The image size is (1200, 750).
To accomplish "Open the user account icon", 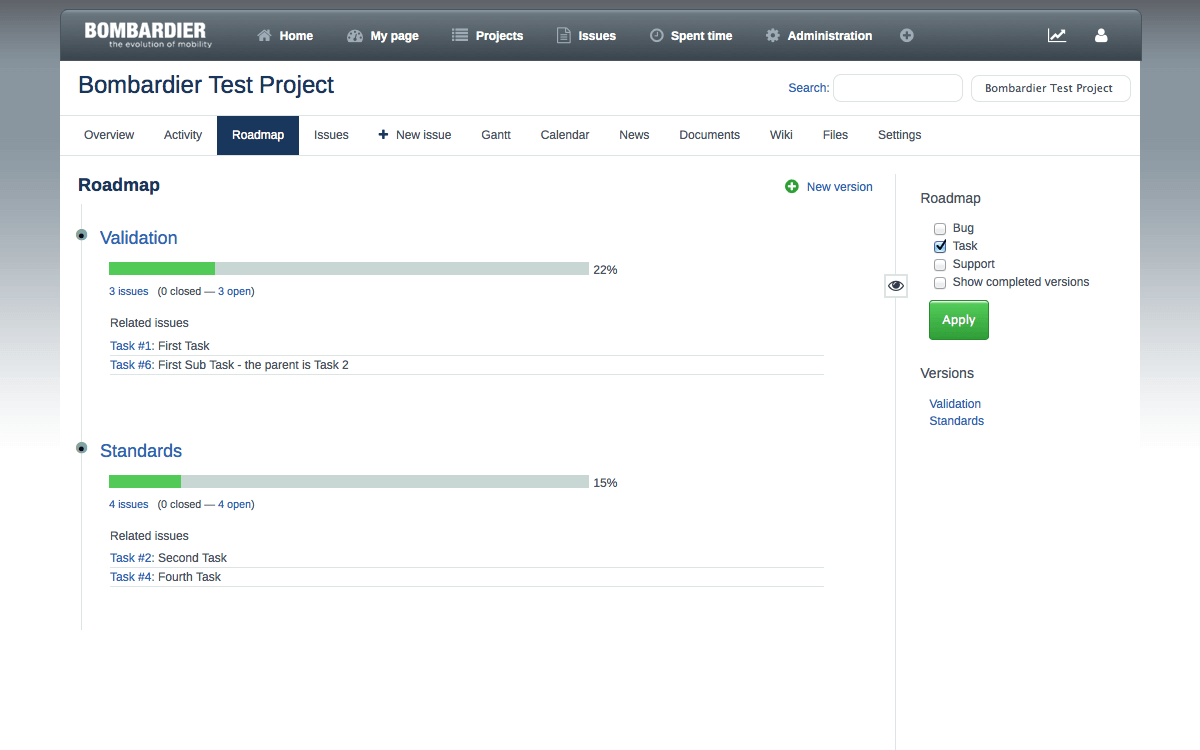I will (1101, 35).
